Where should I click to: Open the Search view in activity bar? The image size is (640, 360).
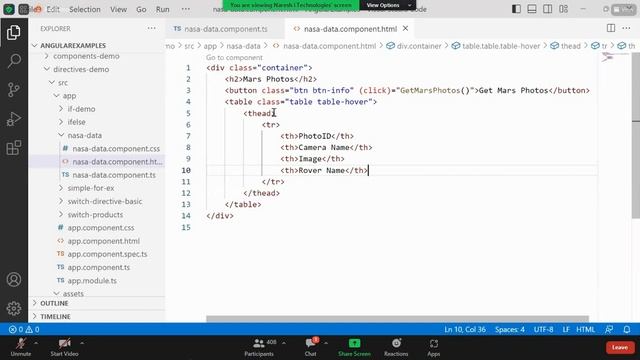point(13,61)
